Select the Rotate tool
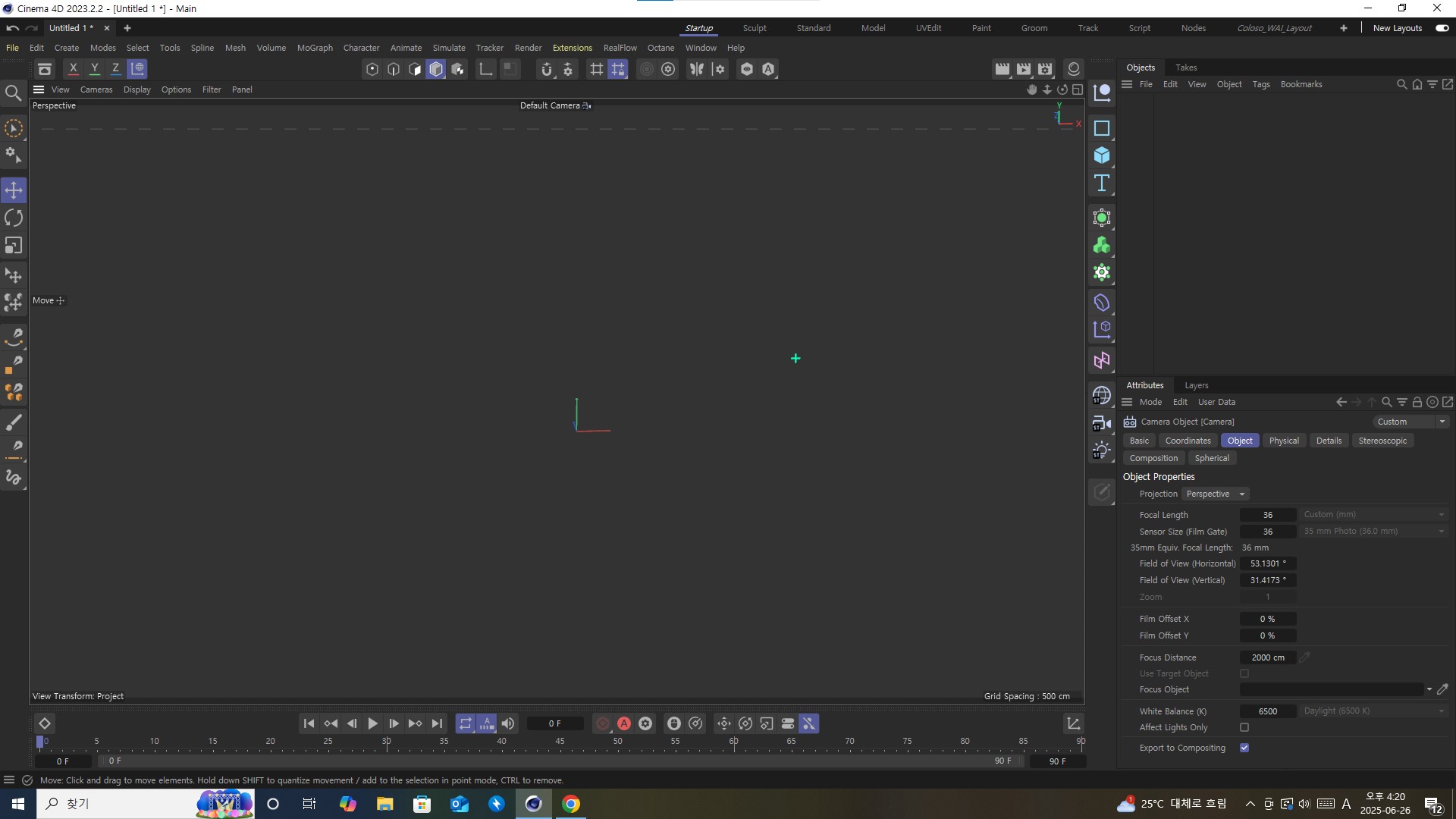 (x=14, y=218)
